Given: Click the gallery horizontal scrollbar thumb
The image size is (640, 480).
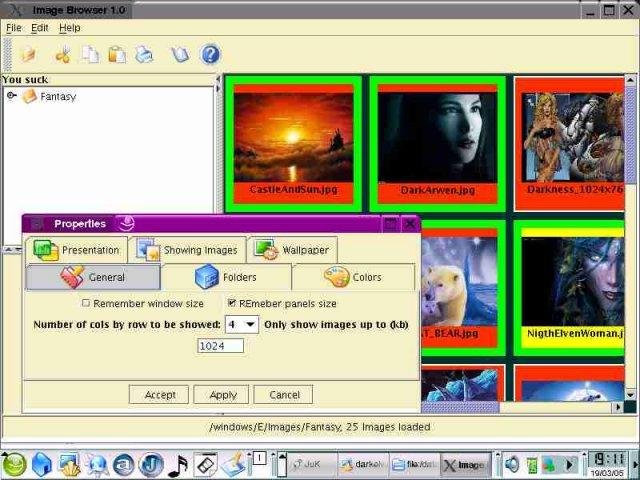Looking at the screenshot, I should 460,407.
